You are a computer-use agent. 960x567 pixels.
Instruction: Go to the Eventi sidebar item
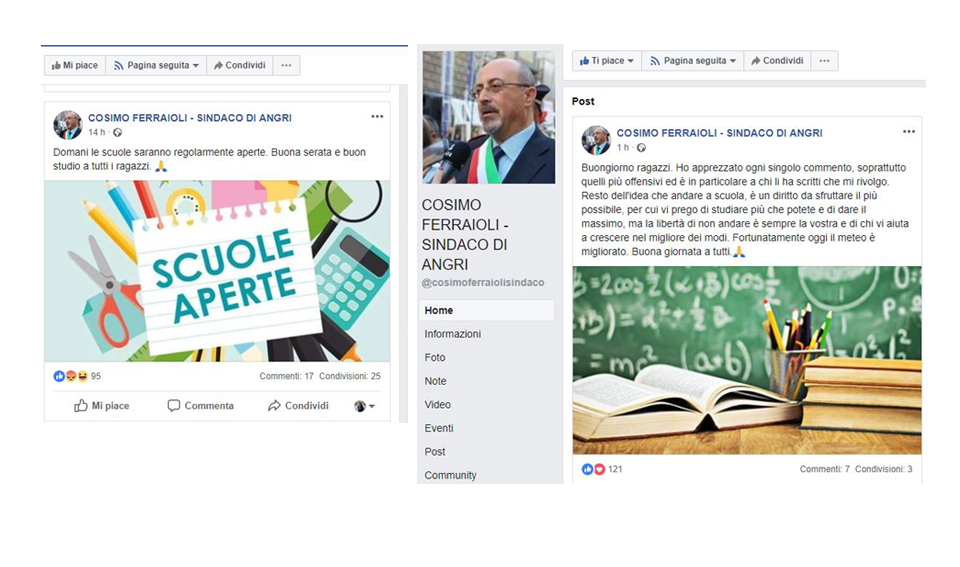[438, 428]
